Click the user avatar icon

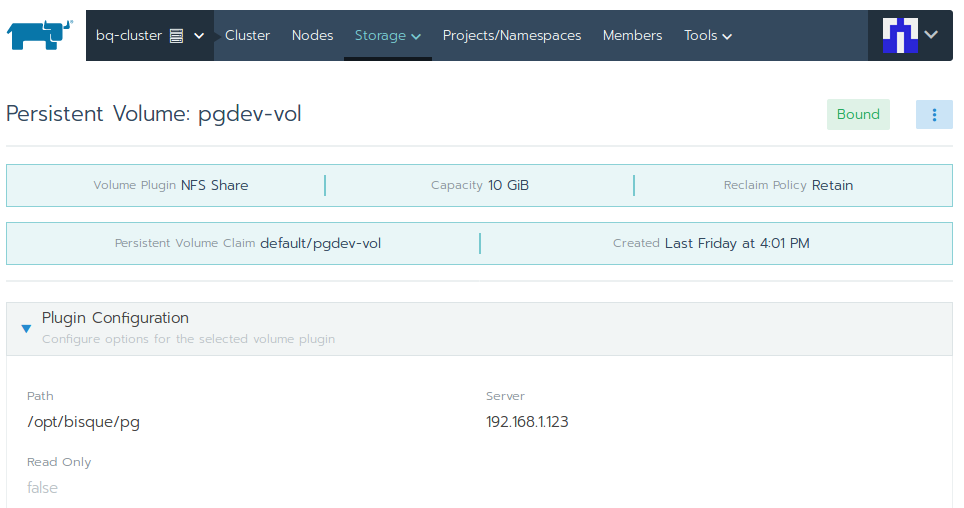(x=900, y=35)
